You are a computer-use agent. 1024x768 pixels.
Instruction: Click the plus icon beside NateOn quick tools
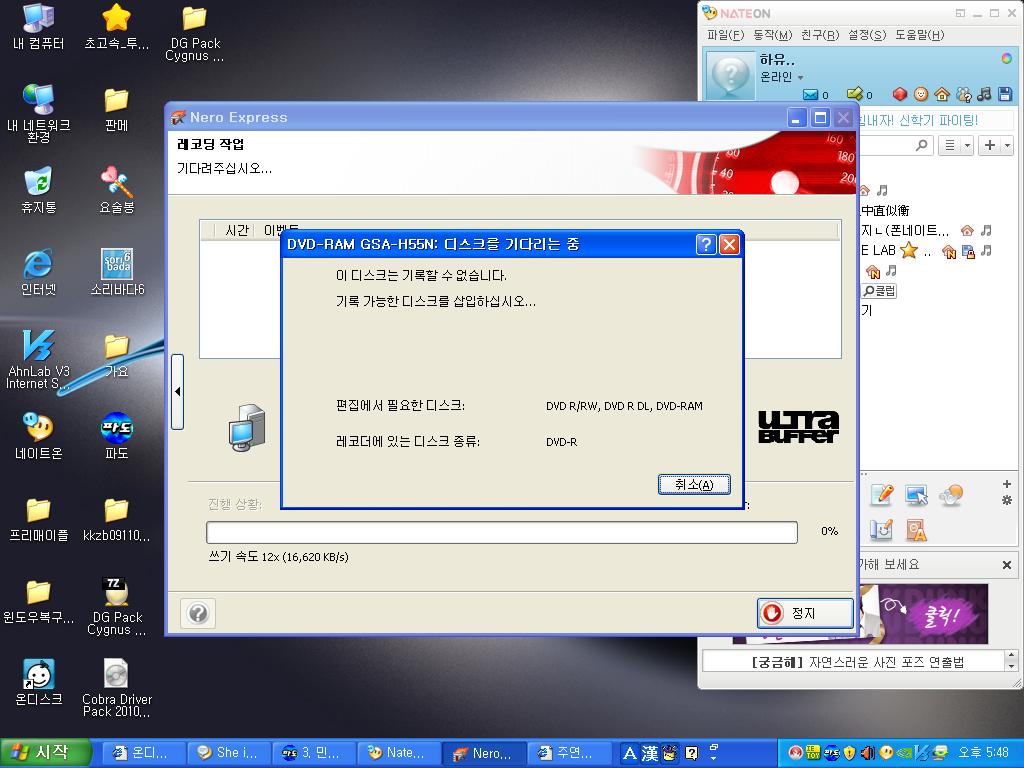(1007, 484)
